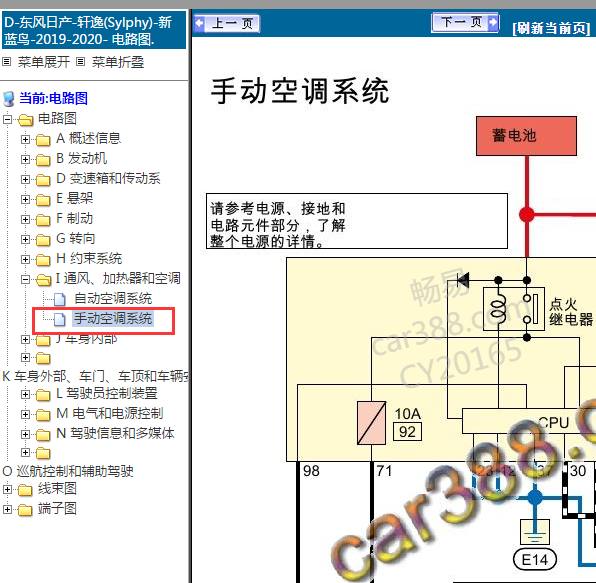Select the 端子图 label
This screenshot has height=583, width=596.
tap(57, 509)
